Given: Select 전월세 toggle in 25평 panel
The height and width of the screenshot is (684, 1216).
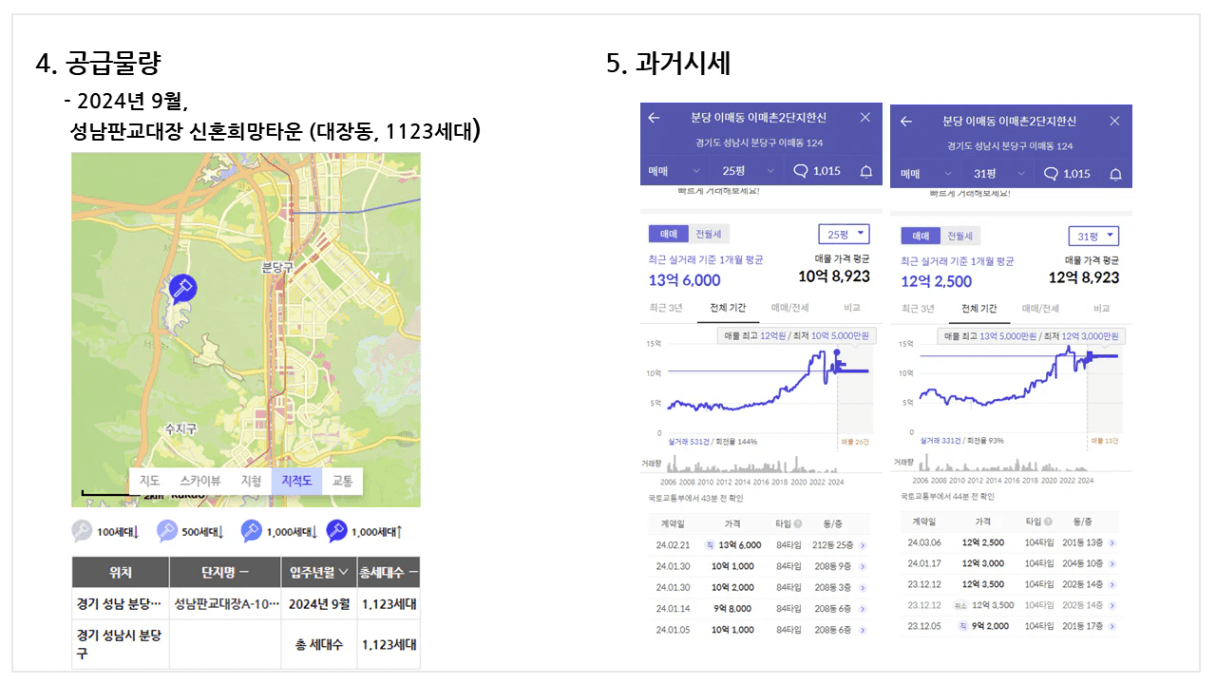Looking at the screenshot, I should (x=708, y=234).
